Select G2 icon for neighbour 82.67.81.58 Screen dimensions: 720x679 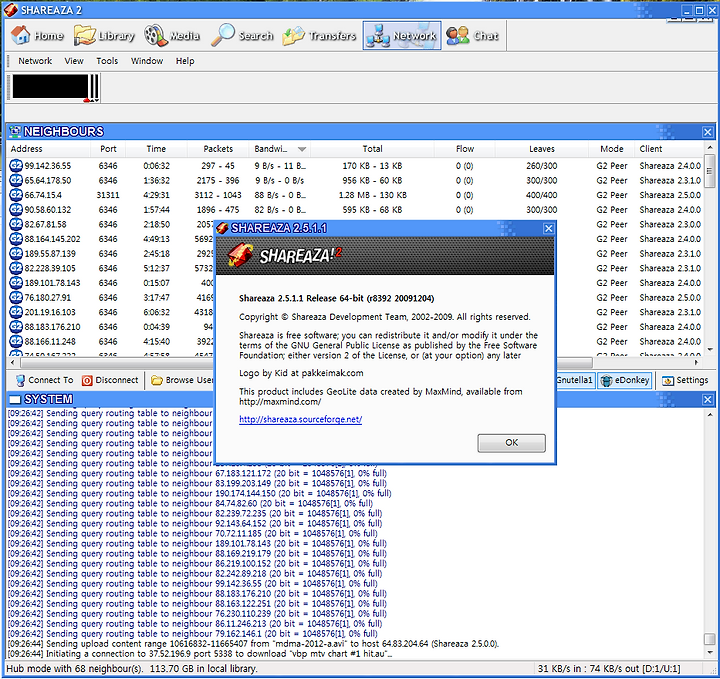[16, 224]
